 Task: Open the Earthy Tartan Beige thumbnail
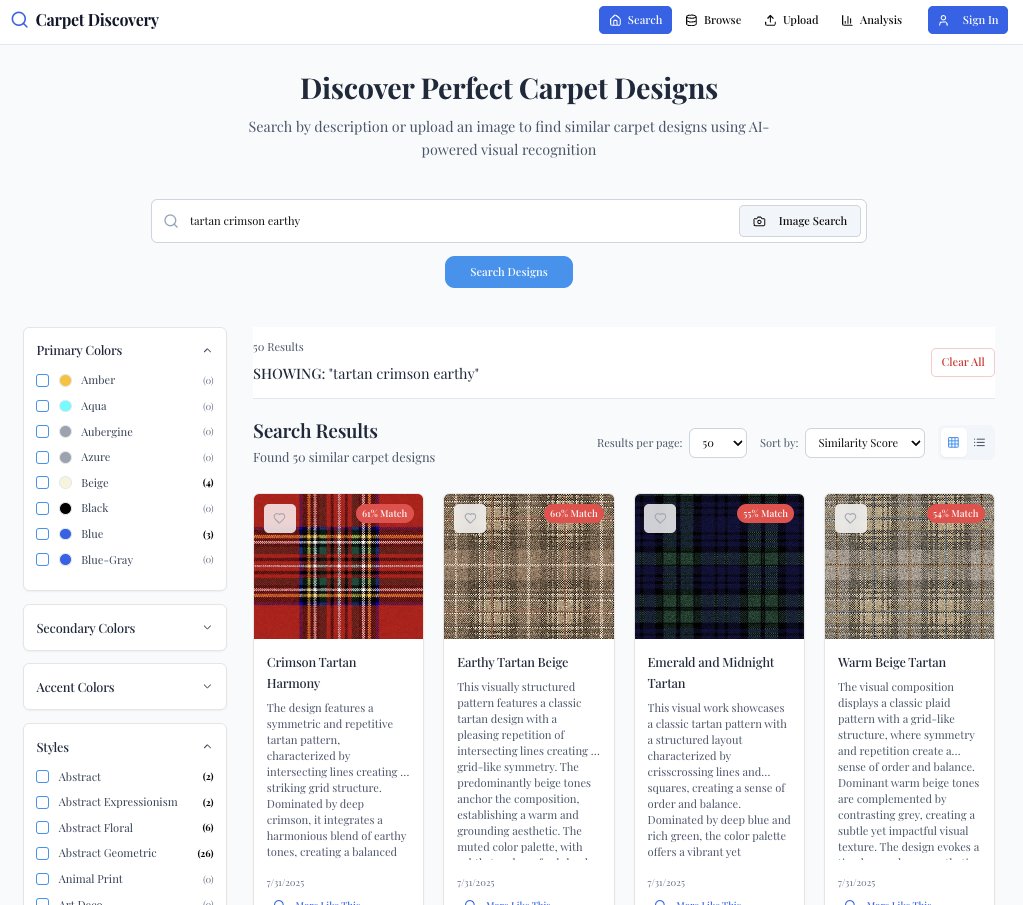point(529,566)
